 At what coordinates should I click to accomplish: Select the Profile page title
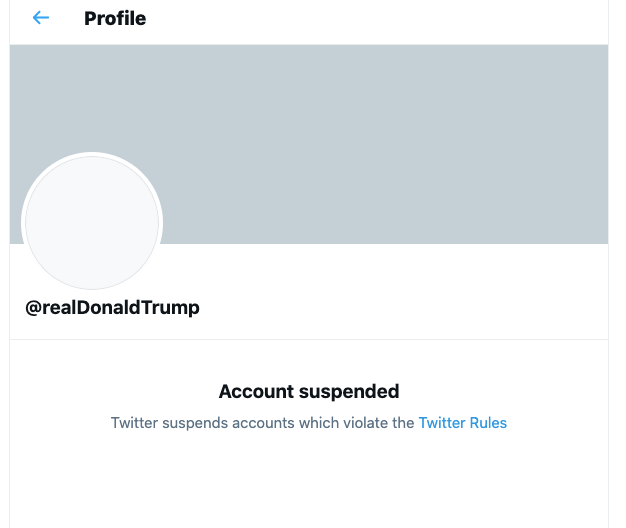tap(115, 18)
